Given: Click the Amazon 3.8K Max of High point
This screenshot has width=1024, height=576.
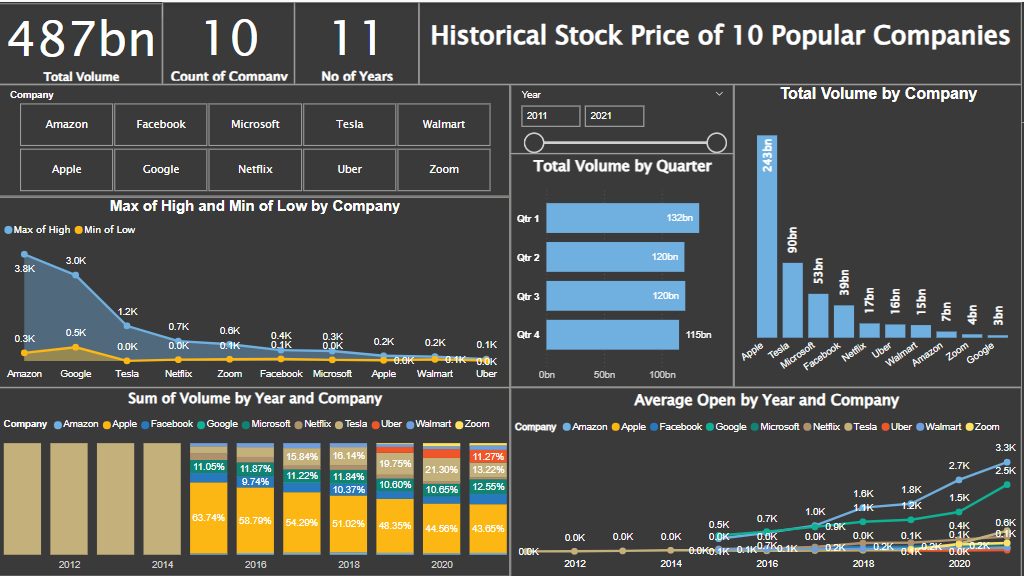Looking at the screenshot, I should point(24,254).
